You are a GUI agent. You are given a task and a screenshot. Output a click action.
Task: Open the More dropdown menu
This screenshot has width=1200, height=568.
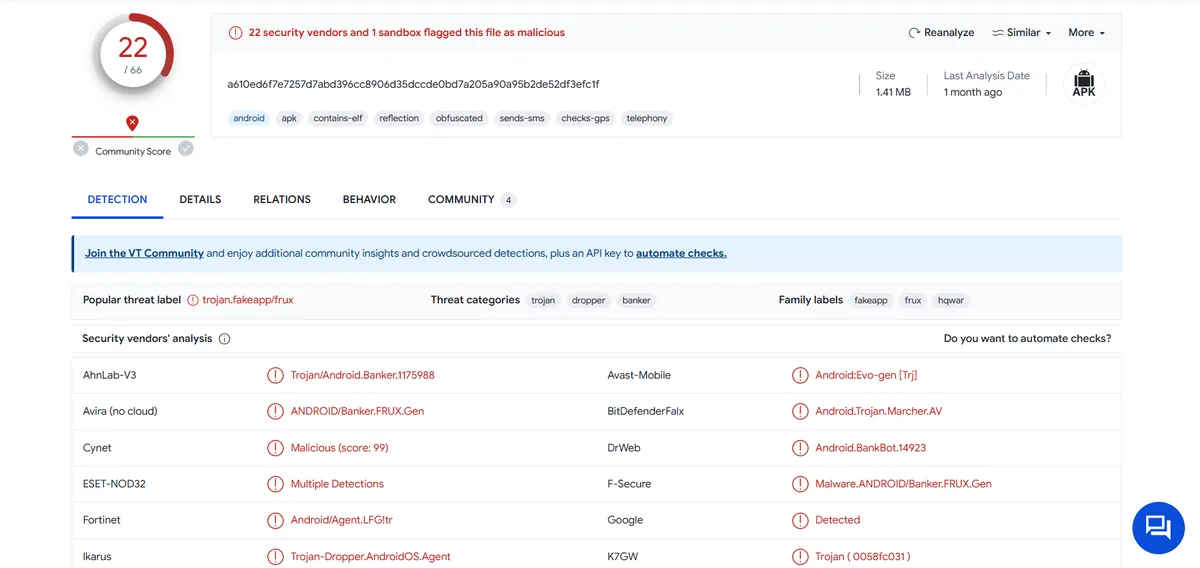pyautogui.click(x=1086, y=33)
